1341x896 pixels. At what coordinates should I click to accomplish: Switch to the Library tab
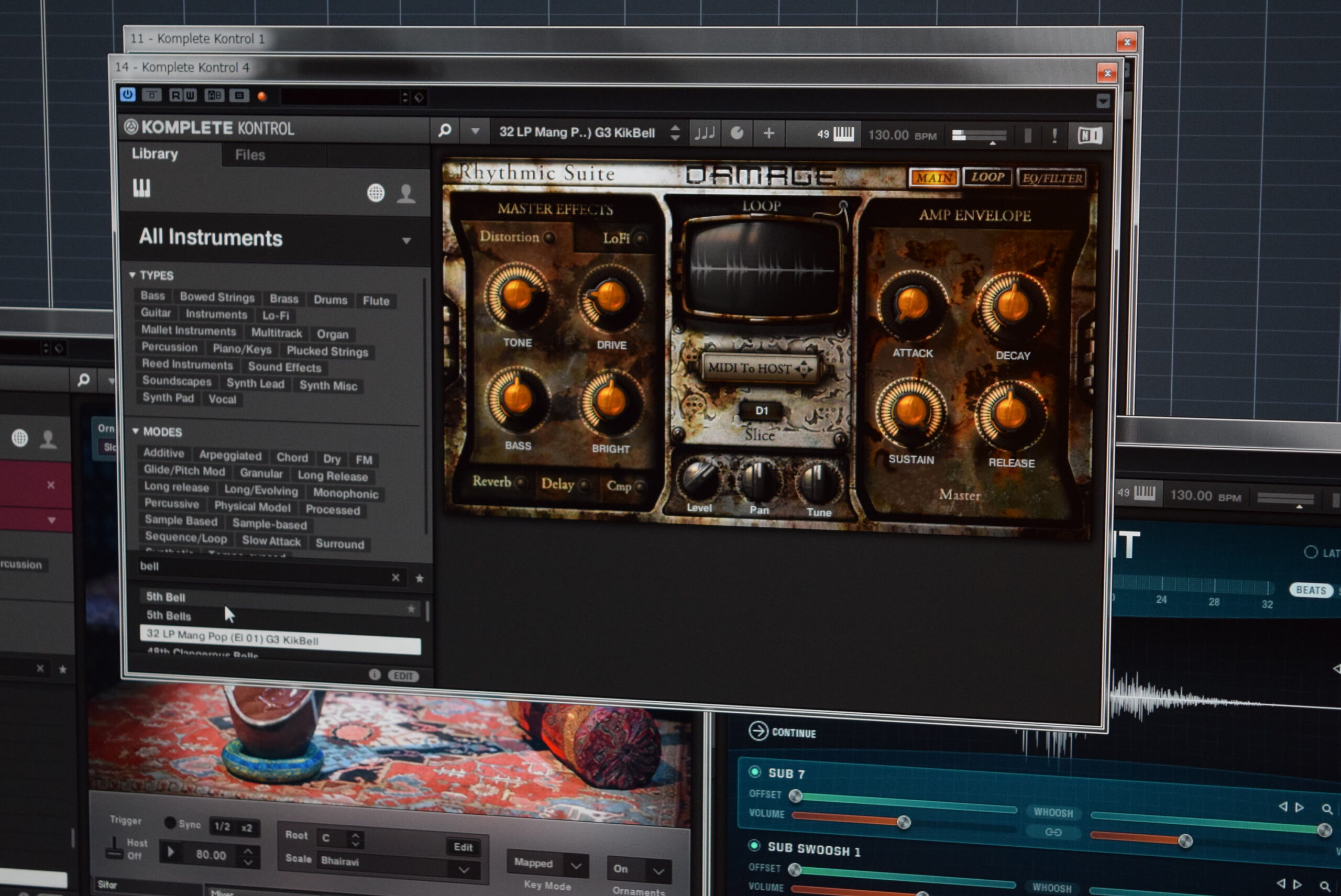click(155, 154)
